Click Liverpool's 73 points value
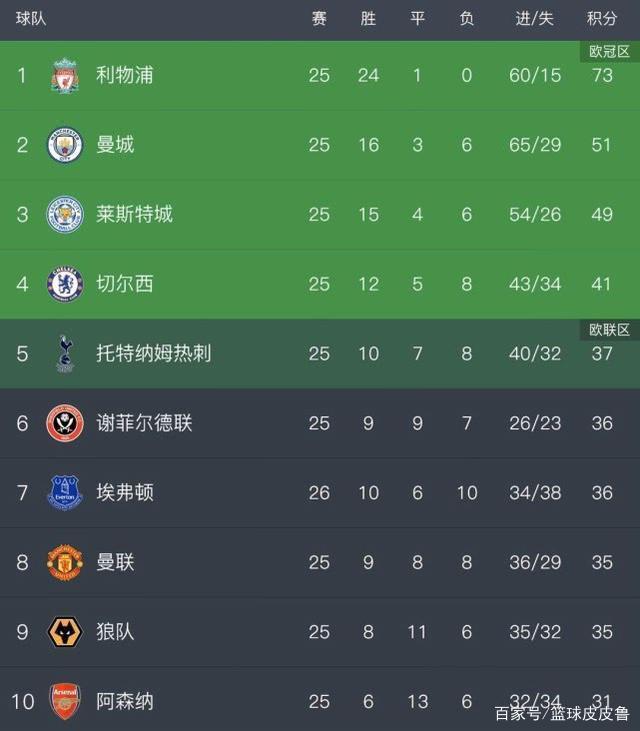The height and width of the screenshot is (731, 640). point(602,76)
